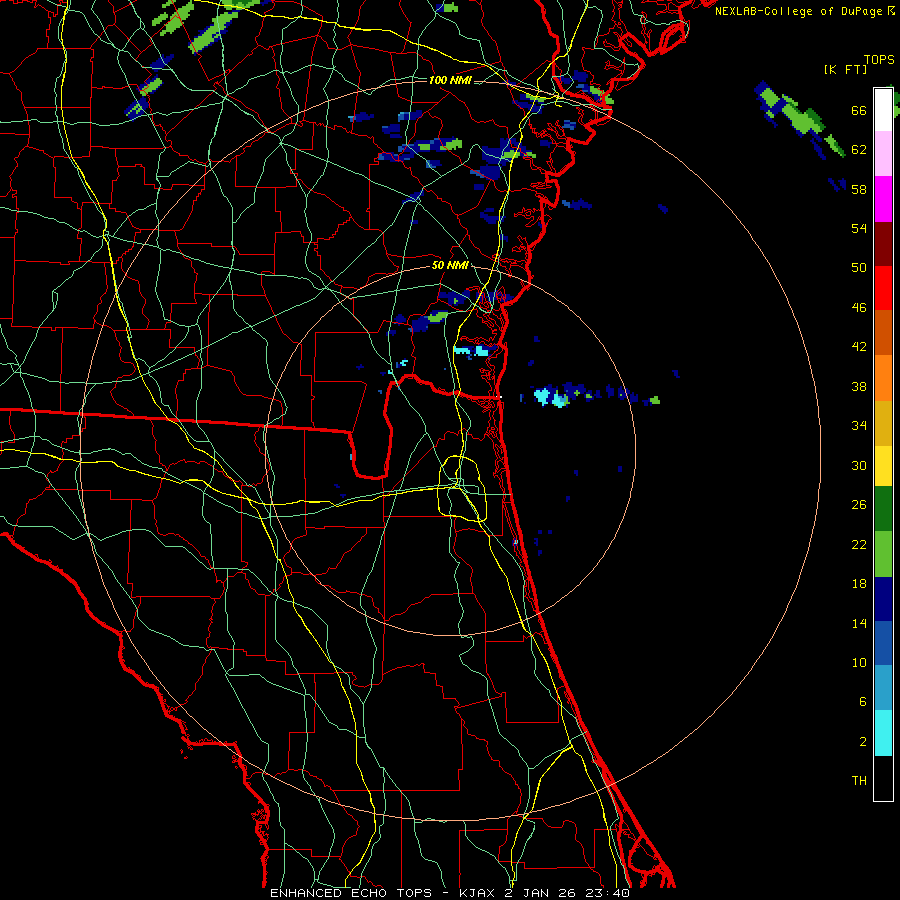Click the magenta legend swatch
This screenshot has height=900, width=900.
(883, 199)
